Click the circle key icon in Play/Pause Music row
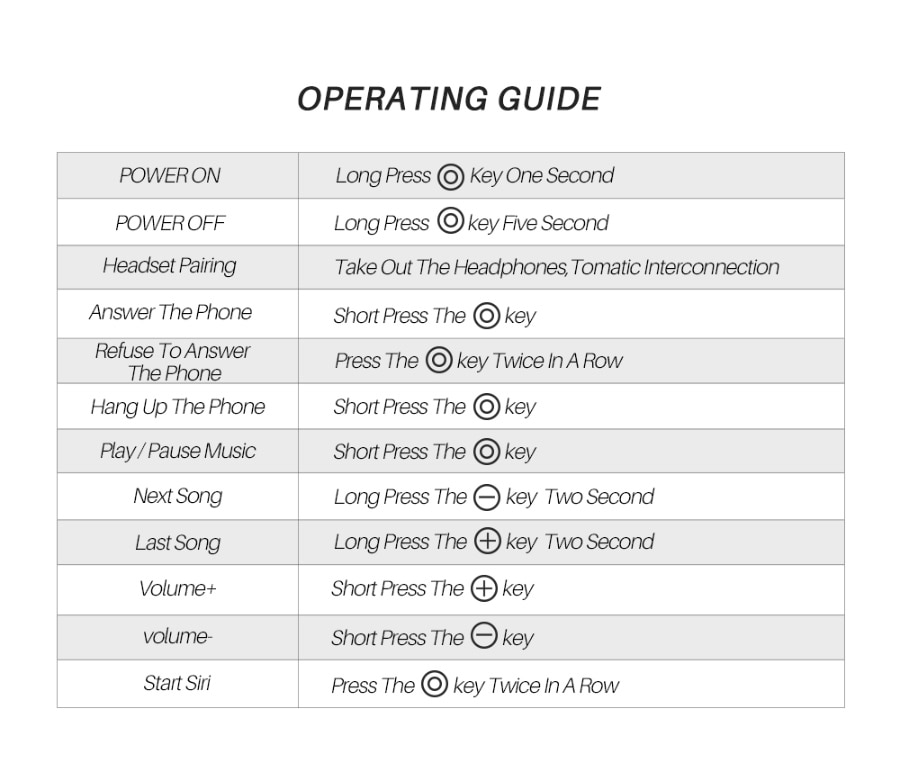Viewport: 900px width, 772px height. pos(486,452)
